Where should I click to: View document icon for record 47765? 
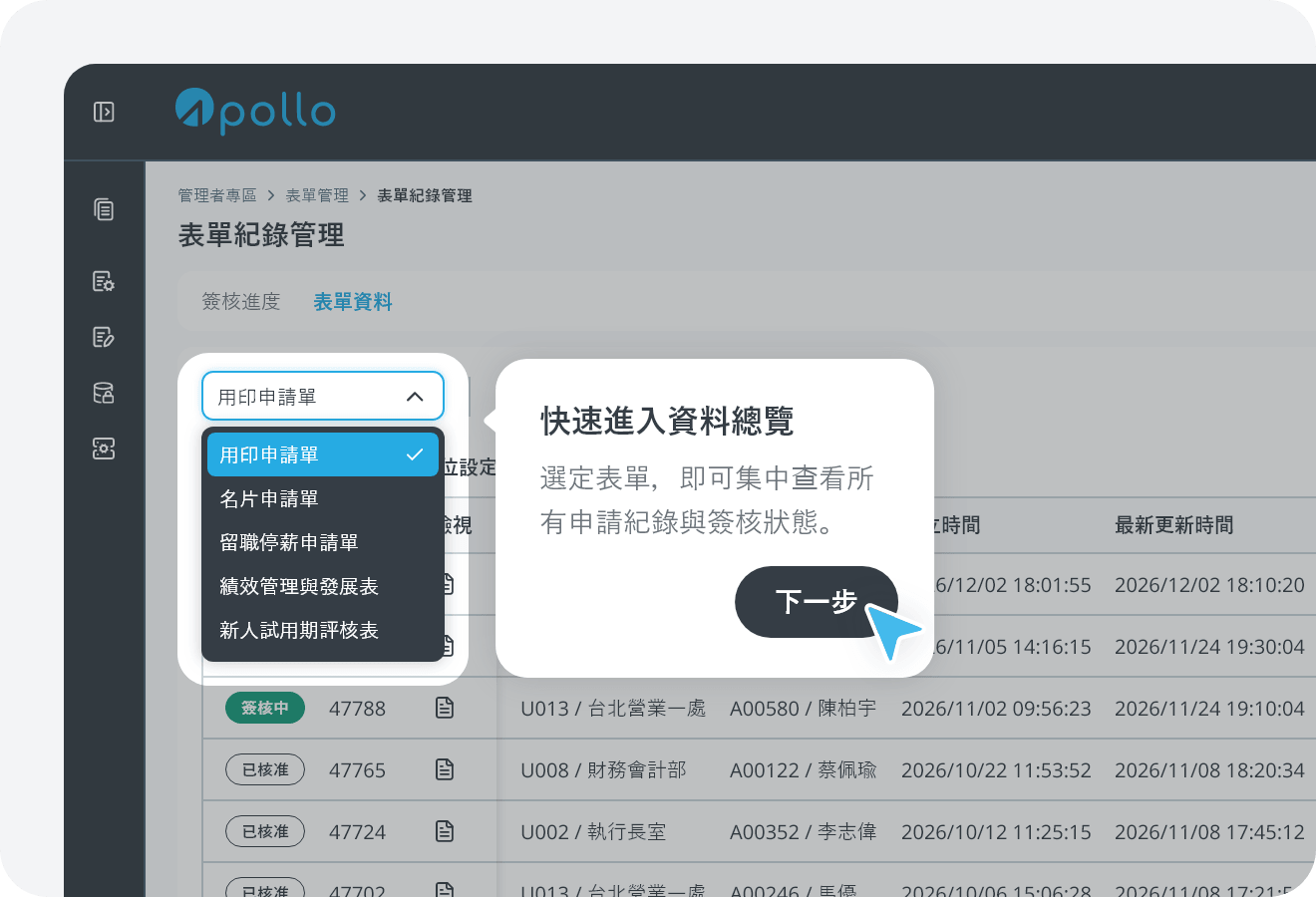click(445, 769)
